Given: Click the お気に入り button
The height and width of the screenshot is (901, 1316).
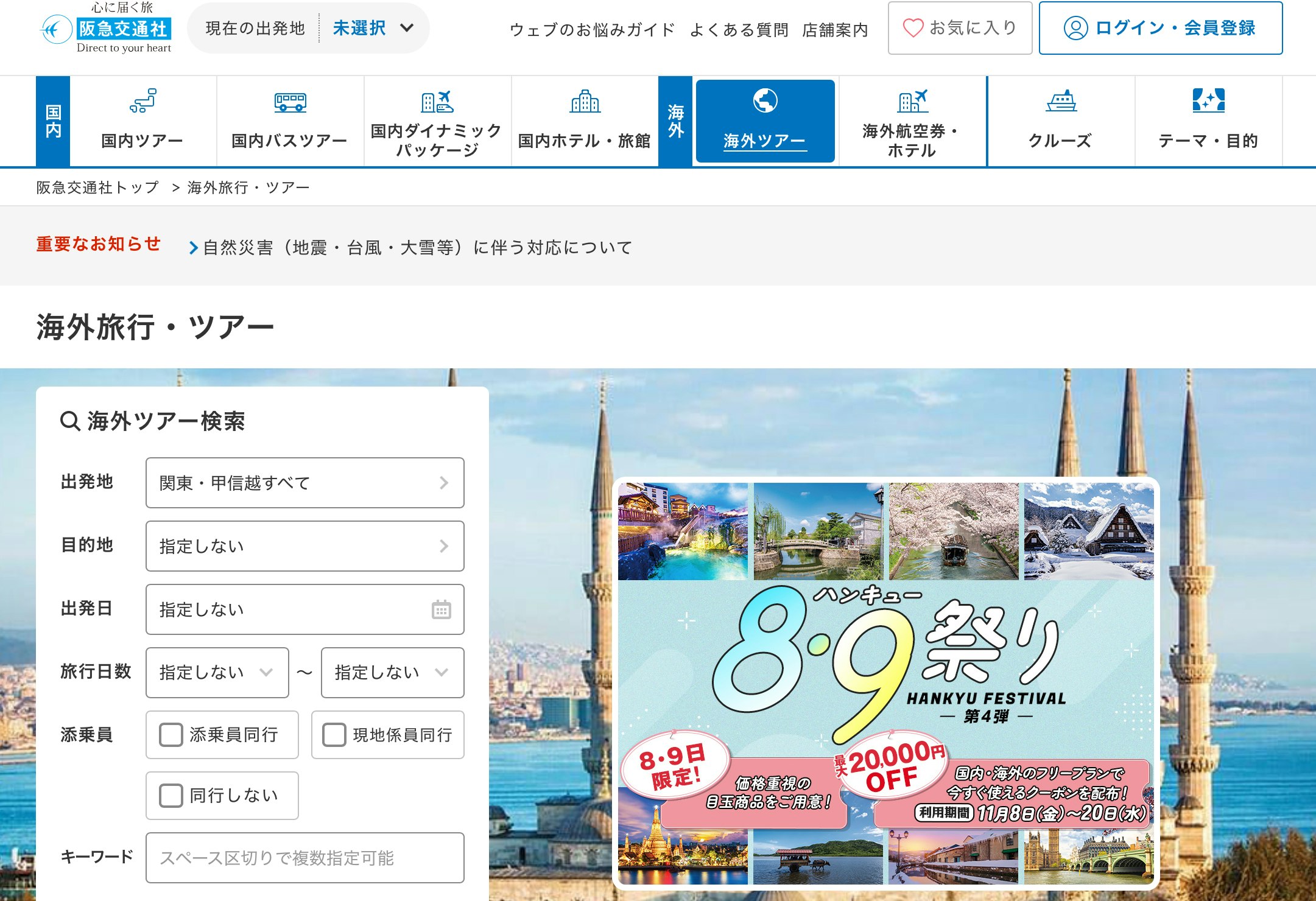Looking at the screenshot, I should click(x=960, y=28).
